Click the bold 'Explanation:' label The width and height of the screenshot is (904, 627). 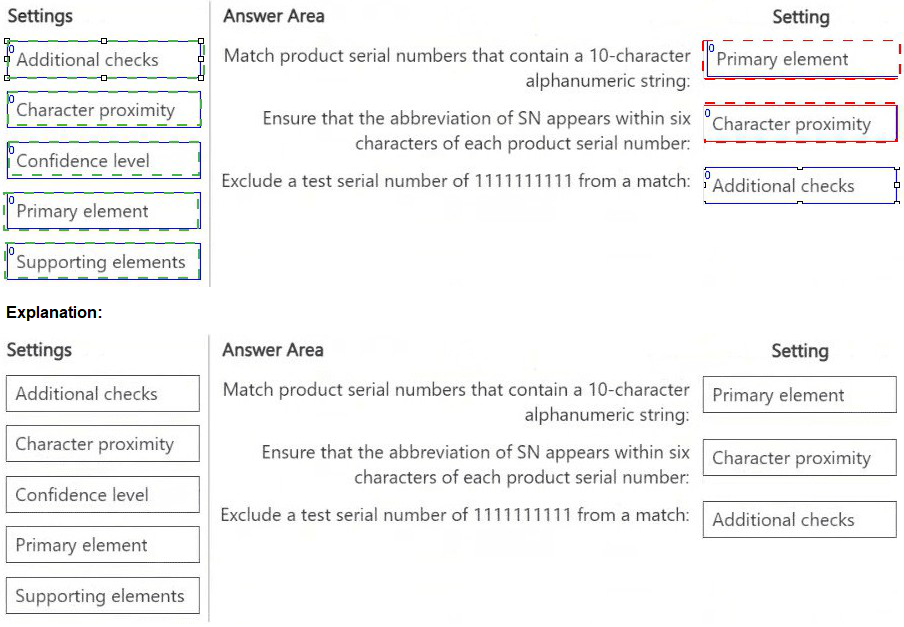pyautogui.click(x=54, y=313)
